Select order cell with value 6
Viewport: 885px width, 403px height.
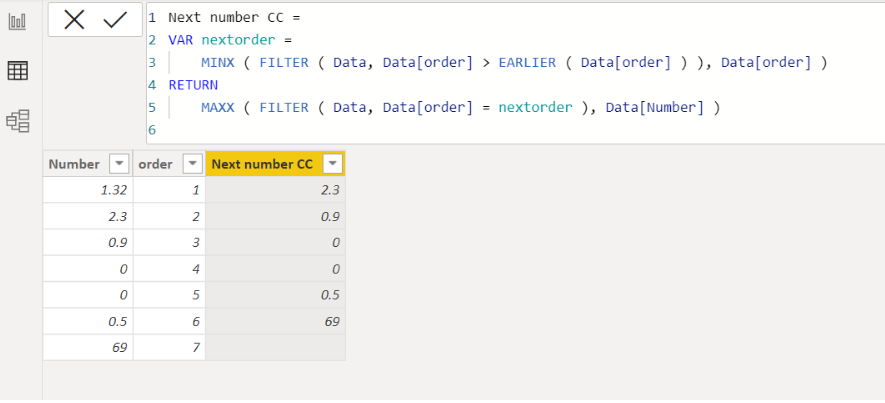click(169, 321)
